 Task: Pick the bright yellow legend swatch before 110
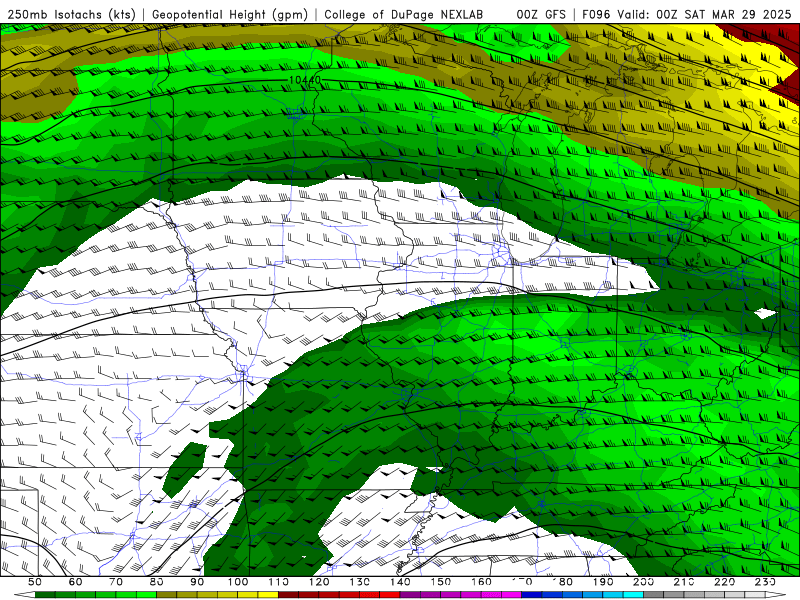coord(268,595)
